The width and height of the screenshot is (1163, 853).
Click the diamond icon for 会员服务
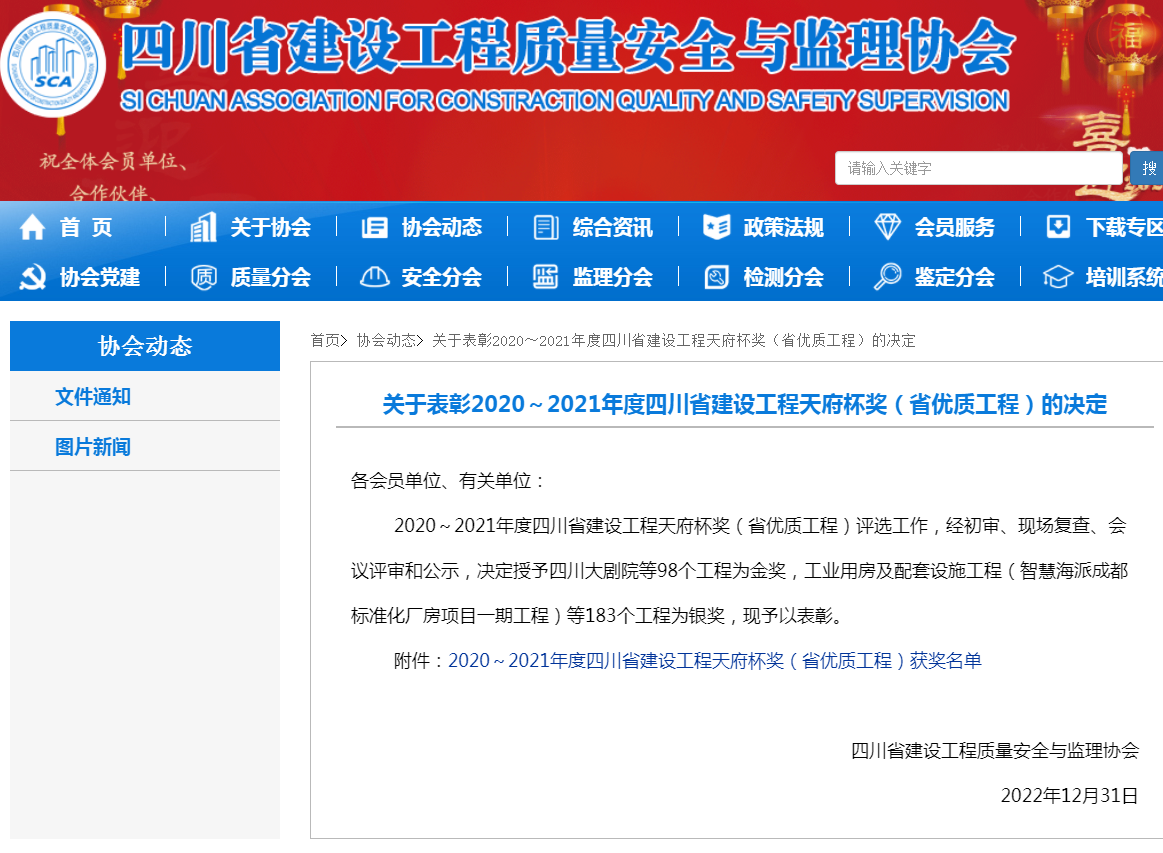(x=888, y=227)
